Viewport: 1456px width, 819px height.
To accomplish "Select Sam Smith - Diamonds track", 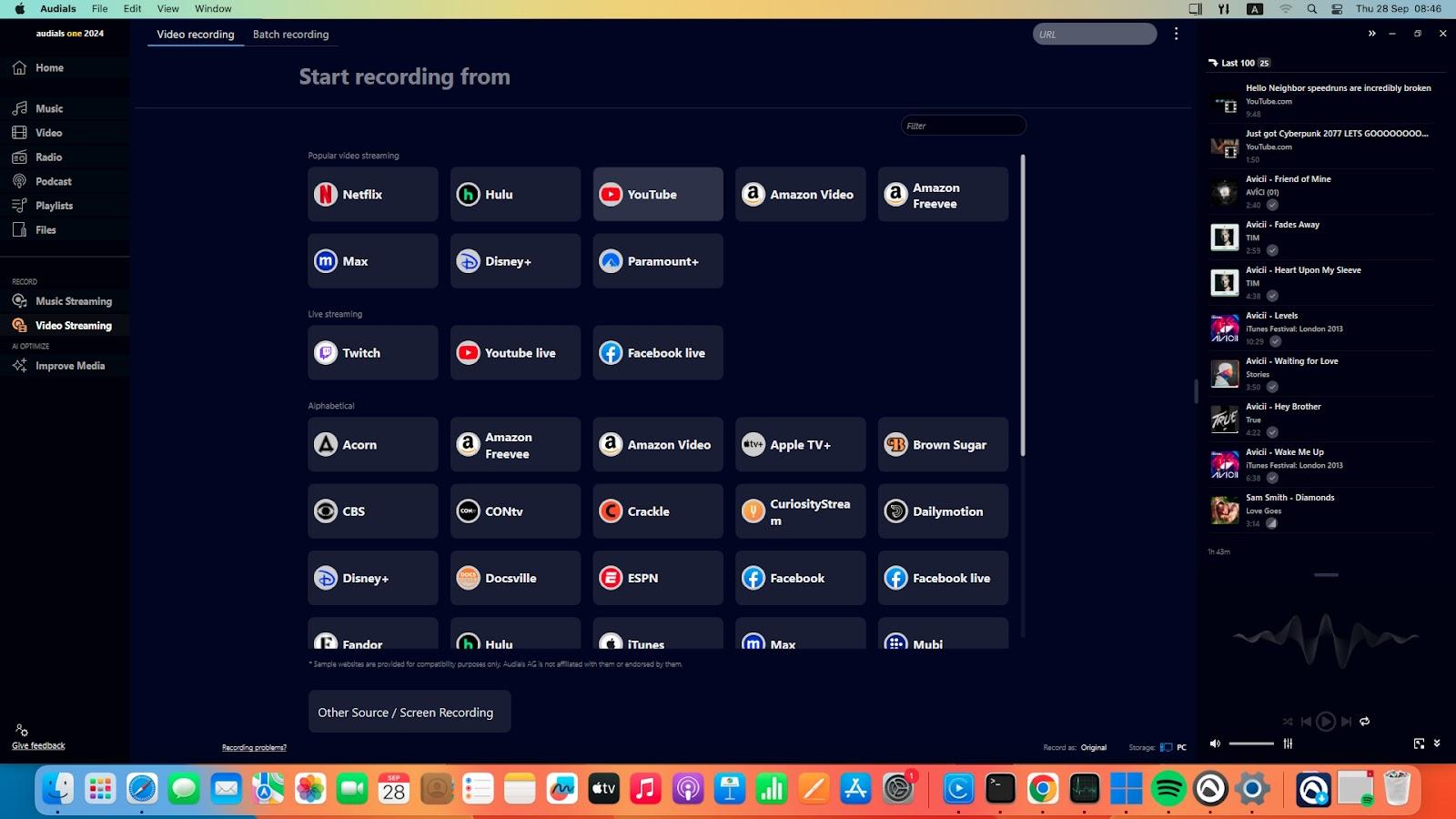I will [1319, 511].
